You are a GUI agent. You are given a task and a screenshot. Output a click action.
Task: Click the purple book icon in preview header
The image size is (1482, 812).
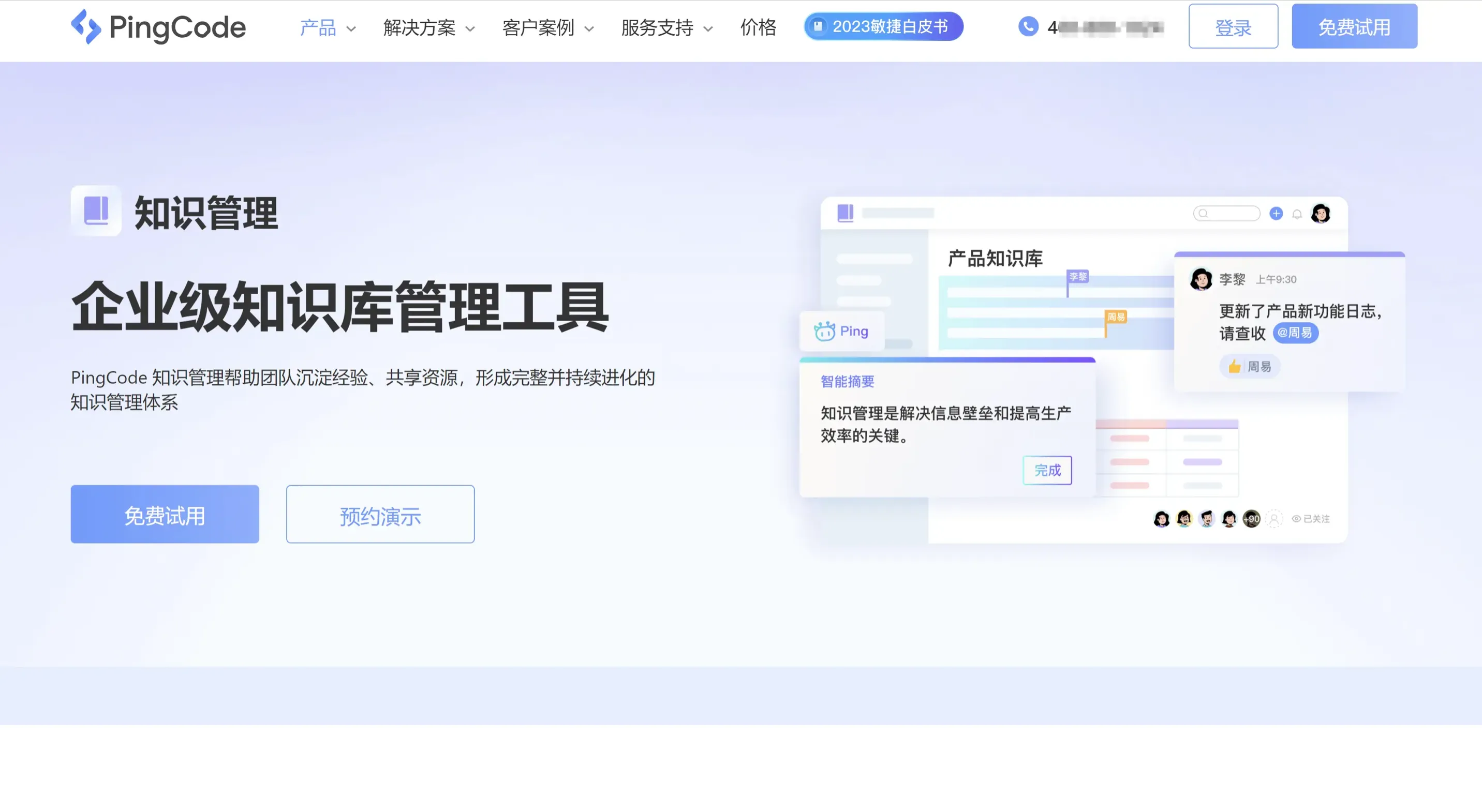[845, 213]
